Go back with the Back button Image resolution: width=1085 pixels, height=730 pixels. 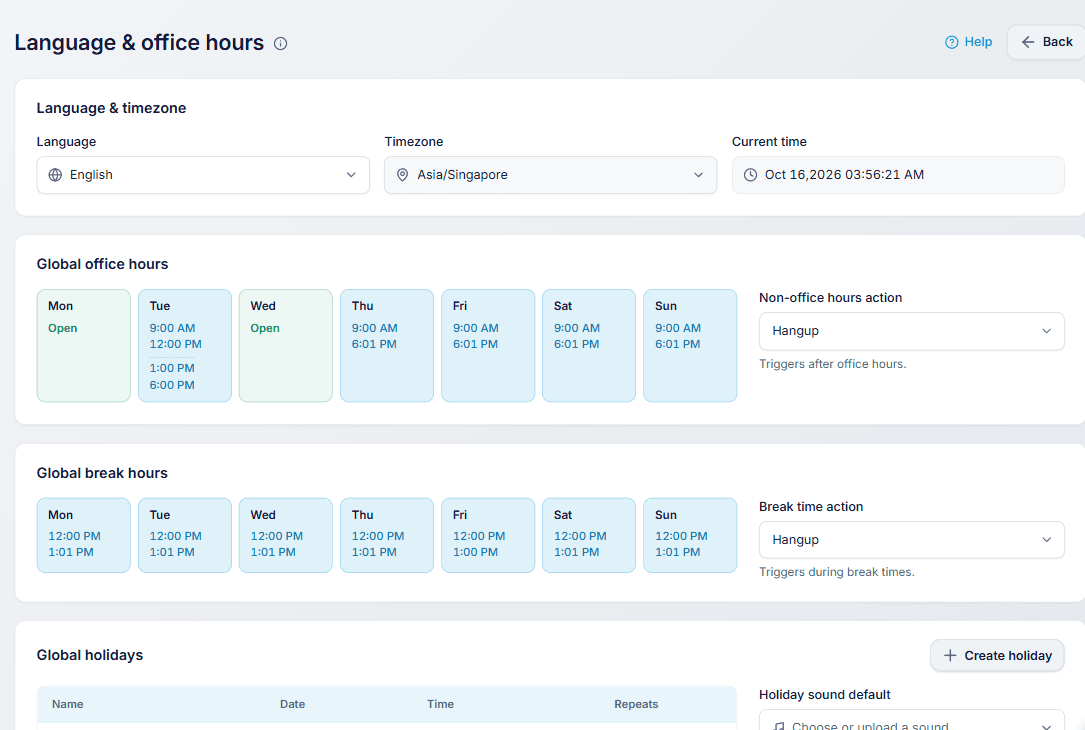click(1047, 42)
